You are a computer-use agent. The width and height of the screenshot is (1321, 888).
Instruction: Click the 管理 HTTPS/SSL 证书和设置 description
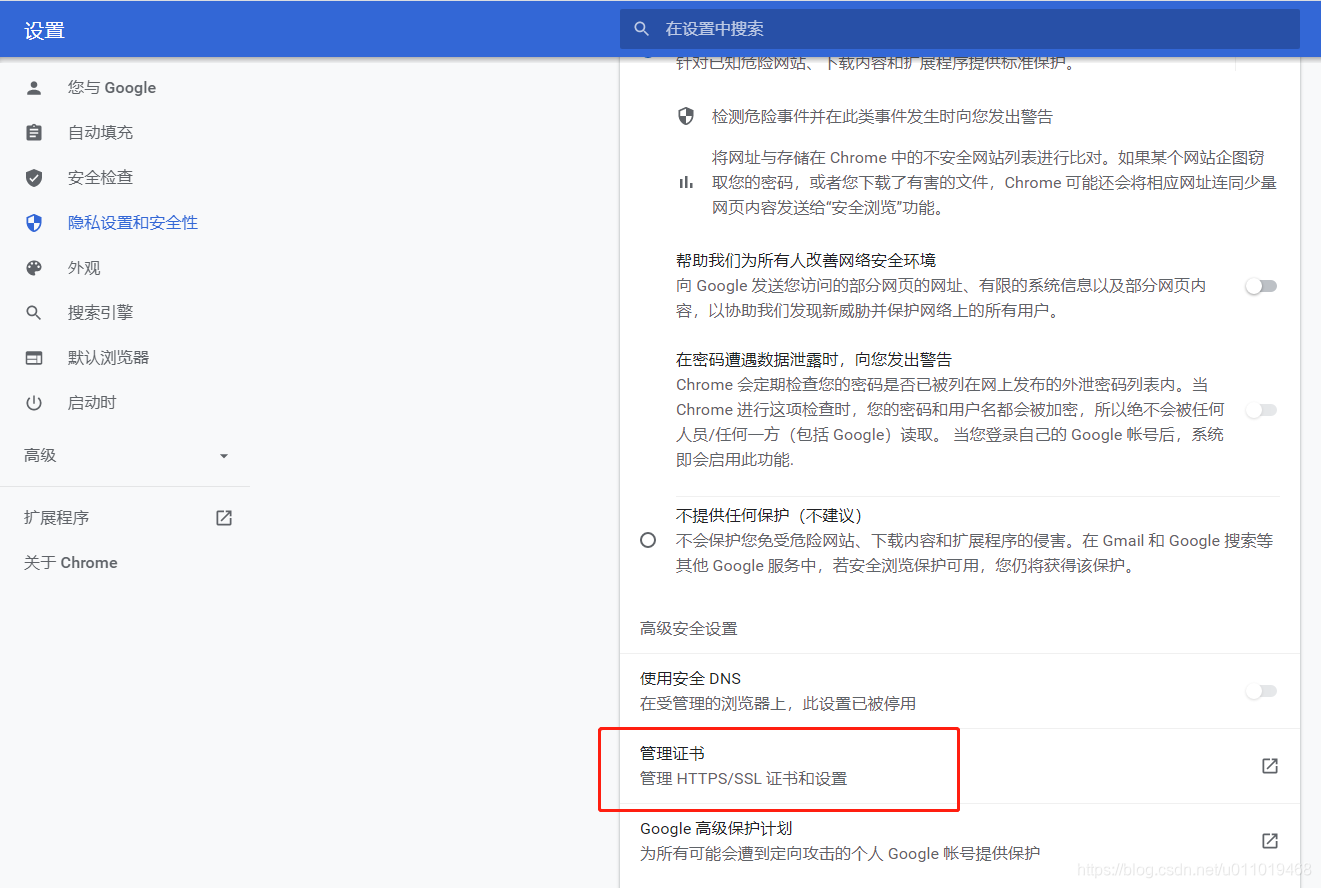click(744, 779)
